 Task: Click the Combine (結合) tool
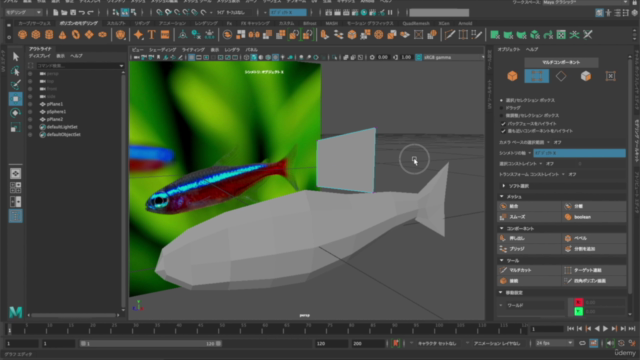(x=529, y=206)
